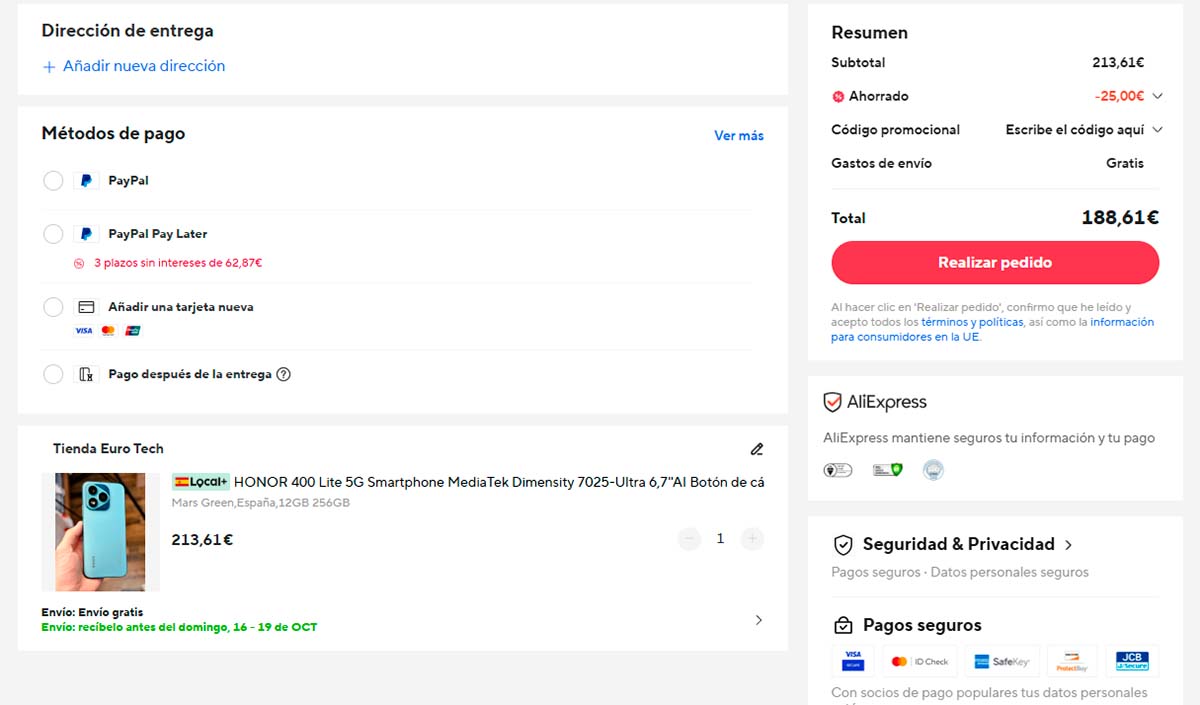This screenshot has height=705, width=1200.
Task: Click the Mastercard ID Check badge
Action: tap(919, 661)
